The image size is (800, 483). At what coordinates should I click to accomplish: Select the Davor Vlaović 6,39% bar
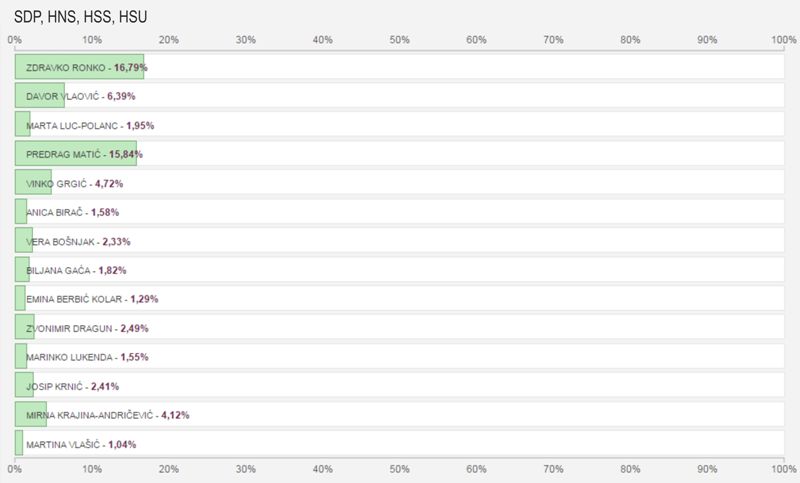click(x=40, y=95)
